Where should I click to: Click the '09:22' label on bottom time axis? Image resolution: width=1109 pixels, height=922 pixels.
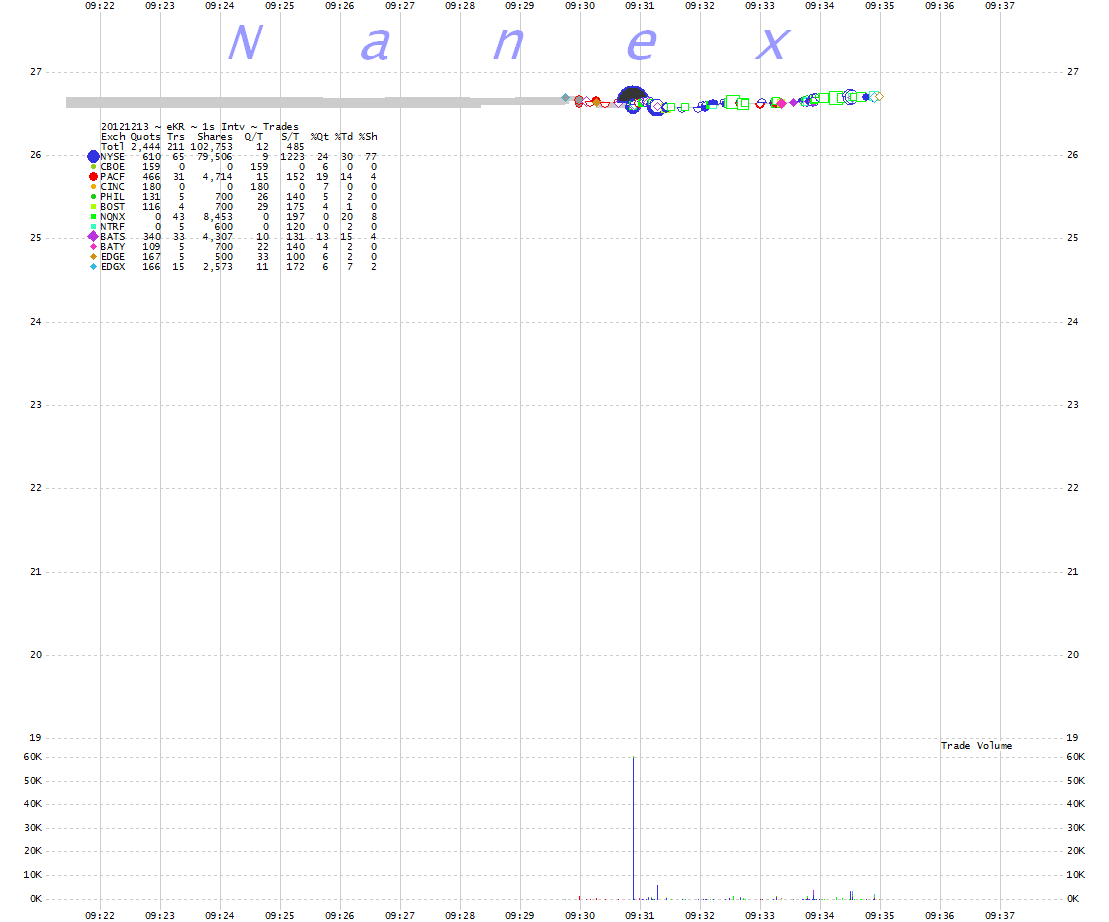pyautogui.click(x=100, y=915)
